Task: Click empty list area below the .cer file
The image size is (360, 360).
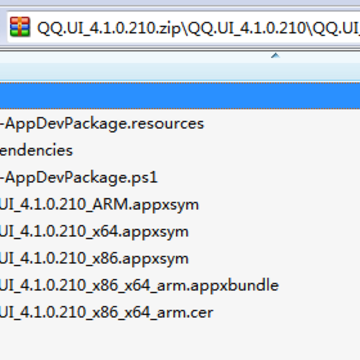Action: [180, 342]
